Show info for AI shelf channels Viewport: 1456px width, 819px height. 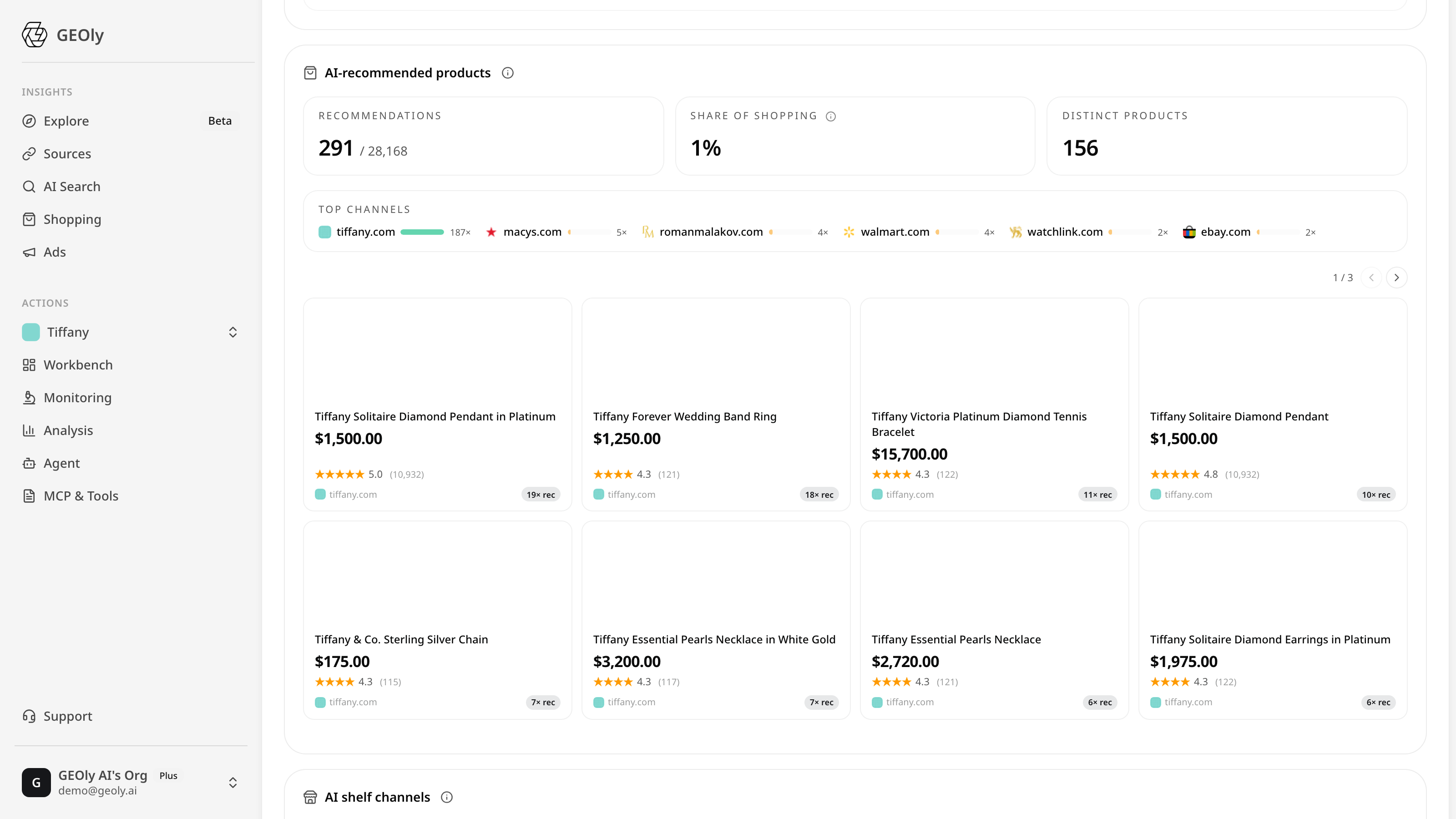(446, 797)
